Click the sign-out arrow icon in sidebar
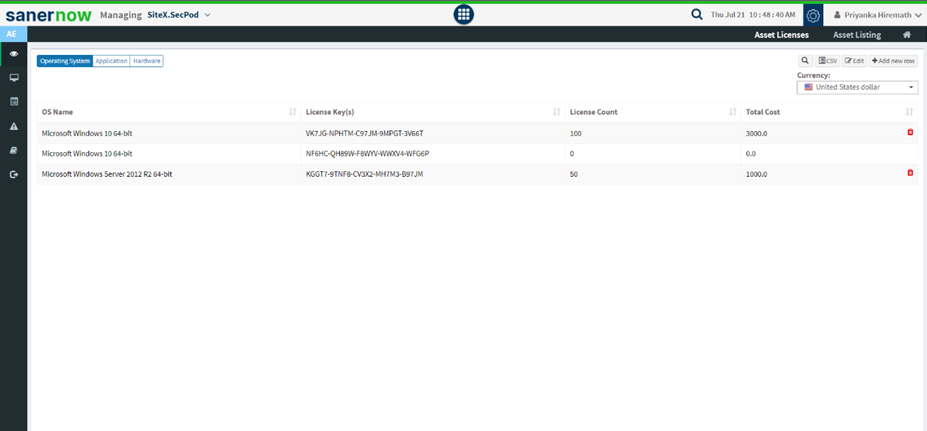The image size is (927, 431). pos(14,174)
